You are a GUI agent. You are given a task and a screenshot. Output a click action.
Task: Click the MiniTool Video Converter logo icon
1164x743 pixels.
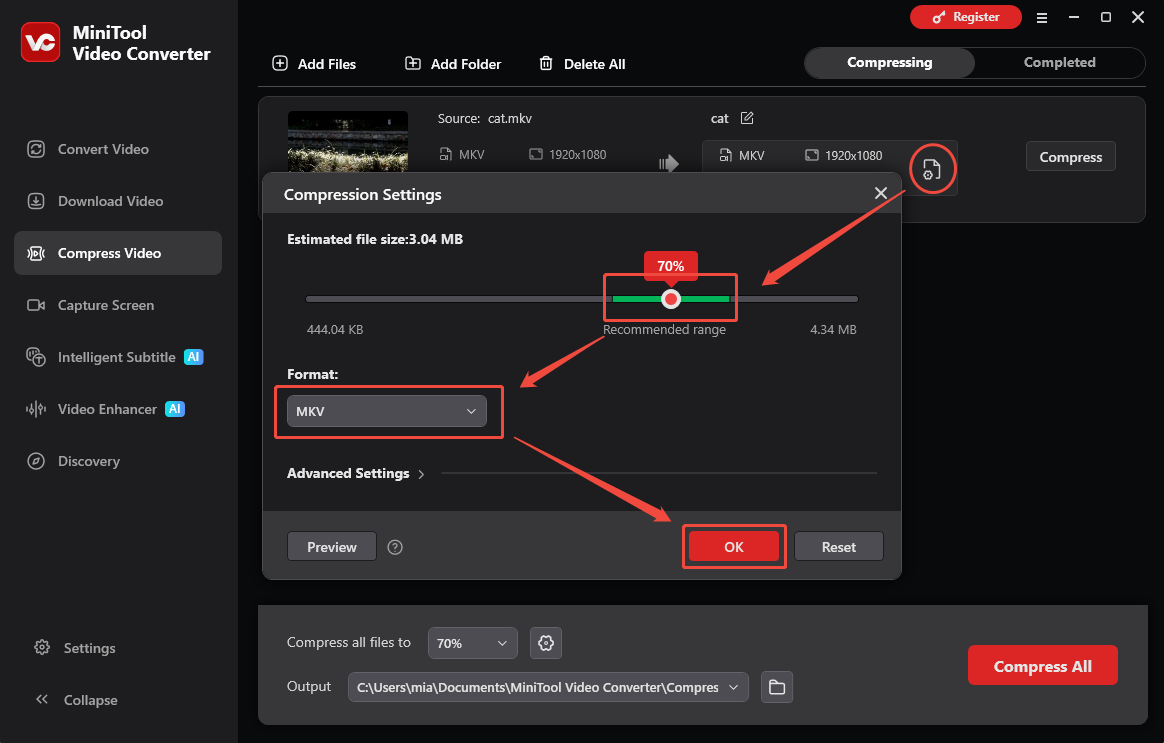click(40, 42)
